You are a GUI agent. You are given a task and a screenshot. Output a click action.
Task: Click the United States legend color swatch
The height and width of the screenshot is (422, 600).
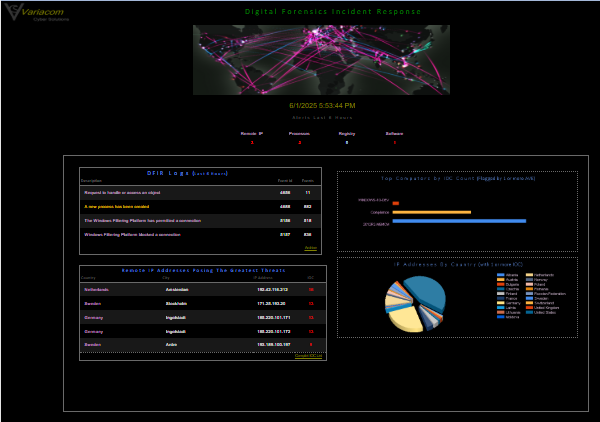click(528, 313)
